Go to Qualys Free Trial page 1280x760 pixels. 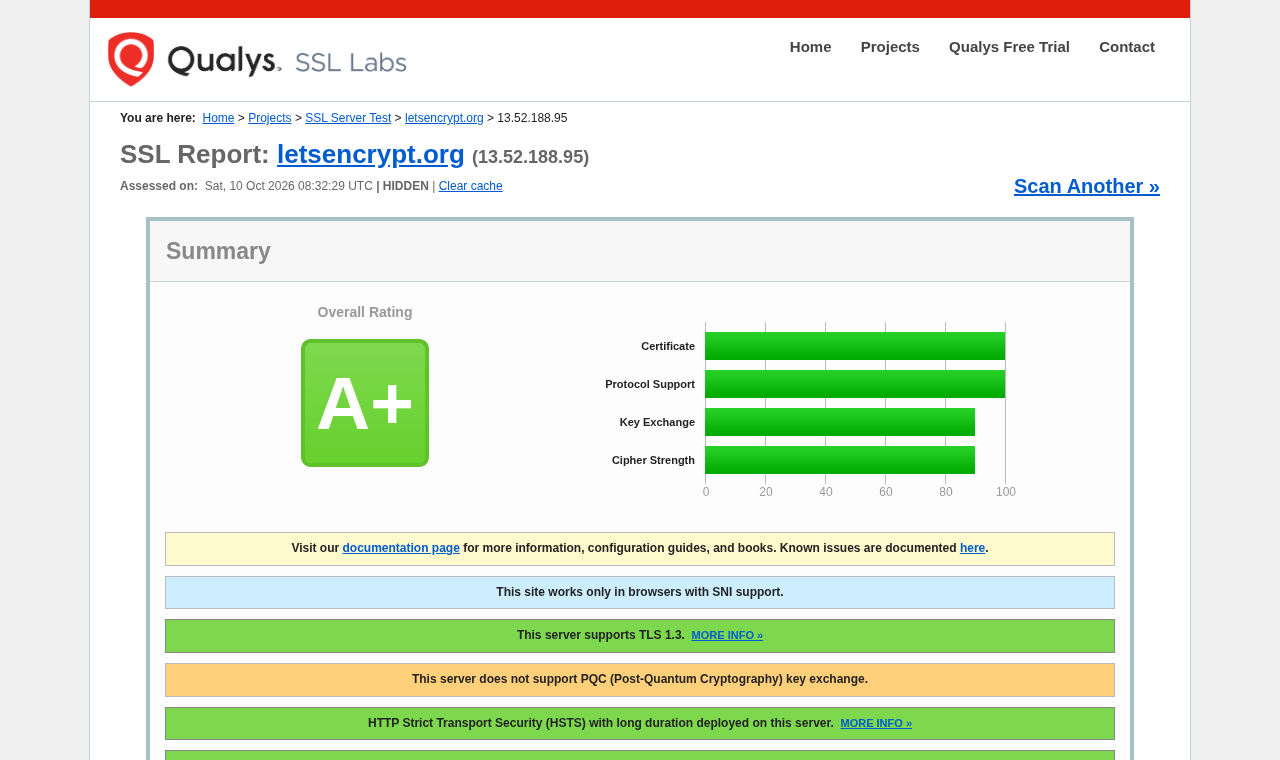tap(1009, 47)
